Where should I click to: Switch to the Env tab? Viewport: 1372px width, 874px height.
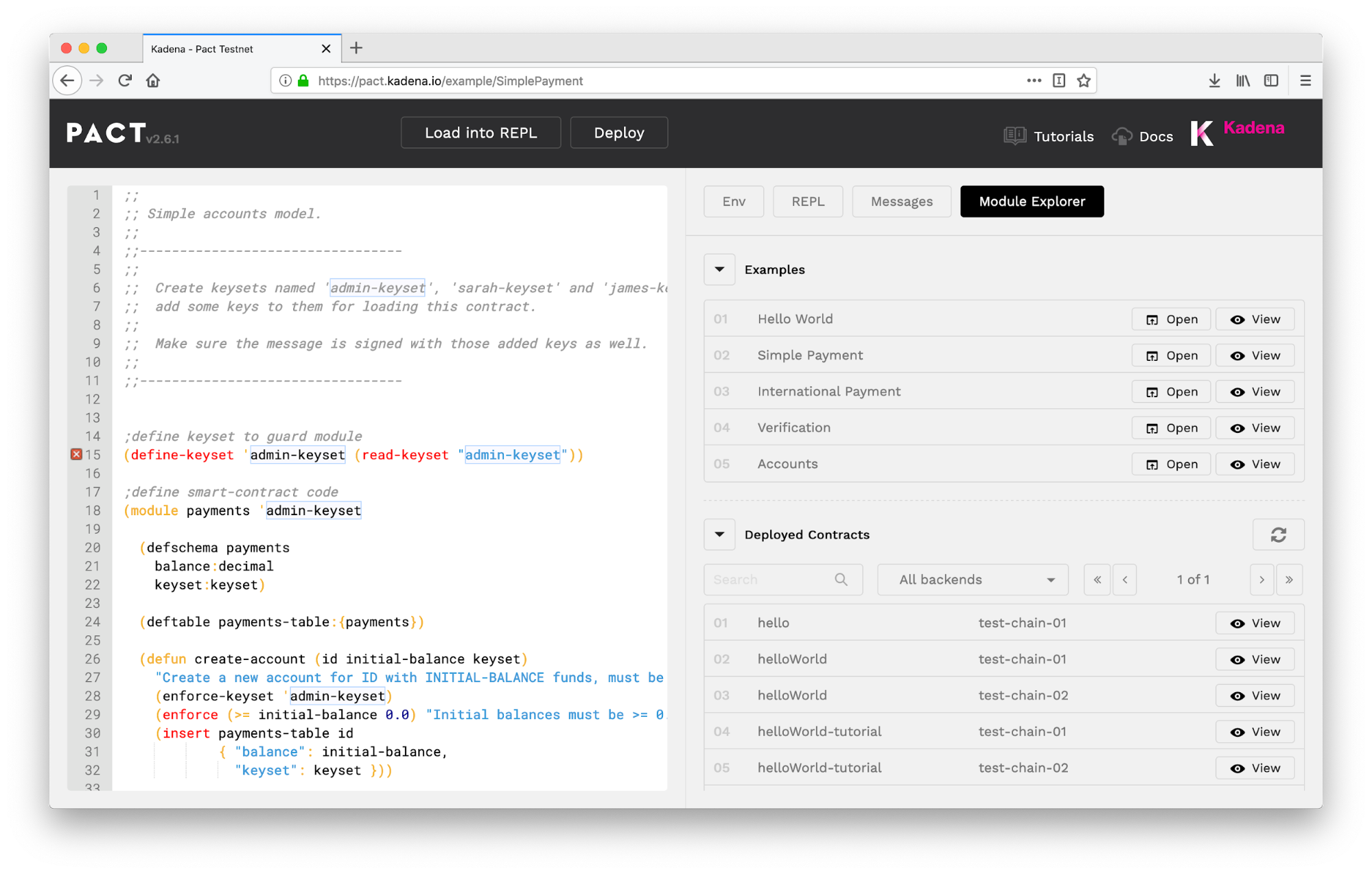(734, 202)
